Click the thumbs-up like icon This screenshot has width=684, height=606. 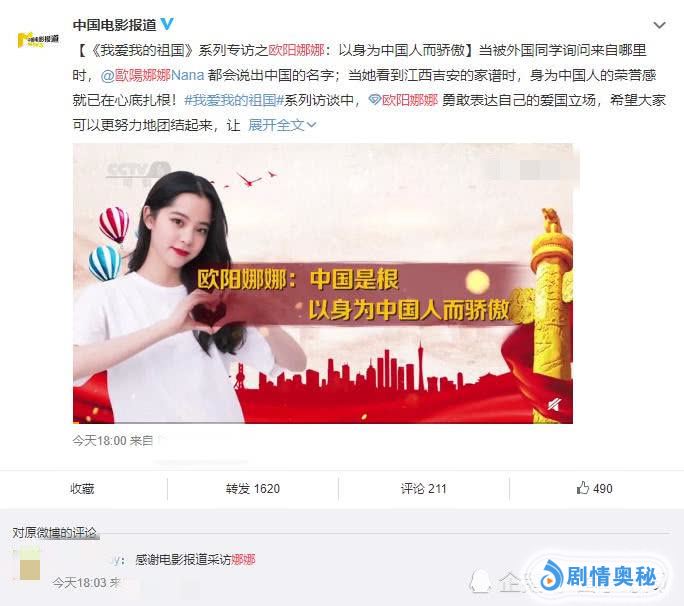coord(583,488)
